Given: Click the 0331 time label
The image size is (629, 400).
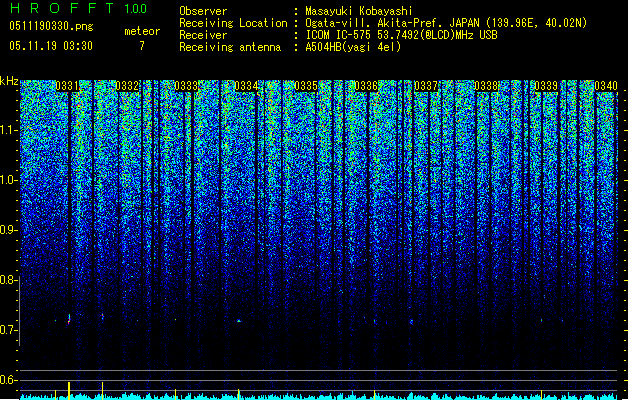Looking at the screenshot, I should point(67,86).
